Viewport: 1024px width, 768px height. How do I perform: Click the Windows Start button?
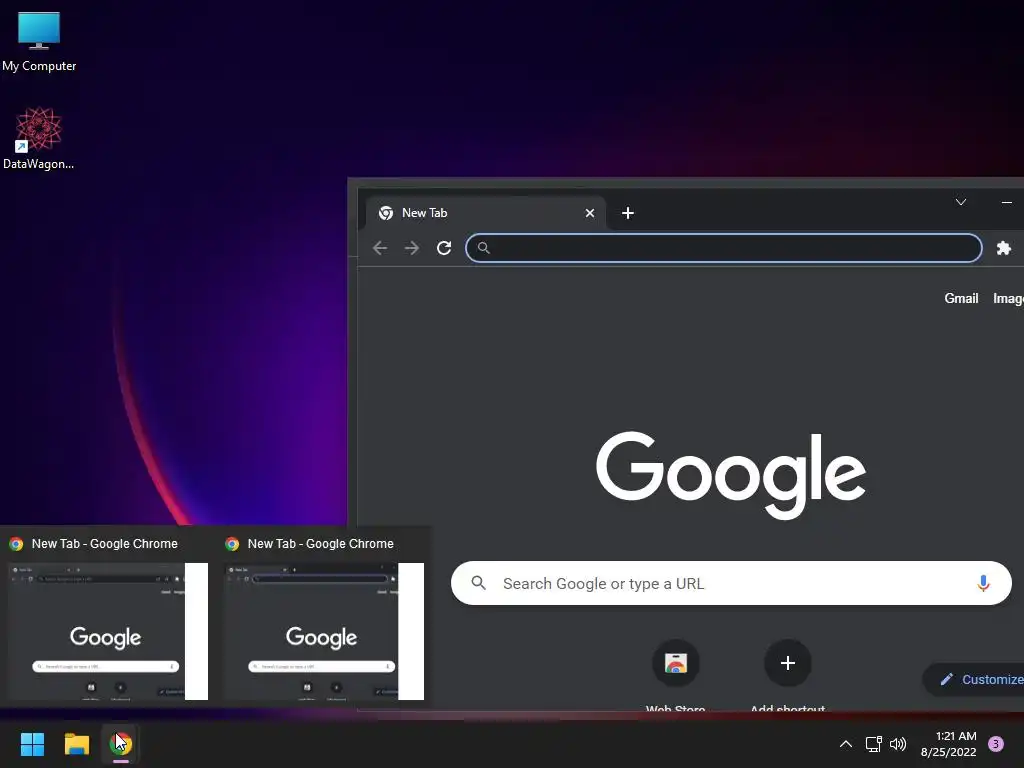pyautogui.click(x=32, y=744)
